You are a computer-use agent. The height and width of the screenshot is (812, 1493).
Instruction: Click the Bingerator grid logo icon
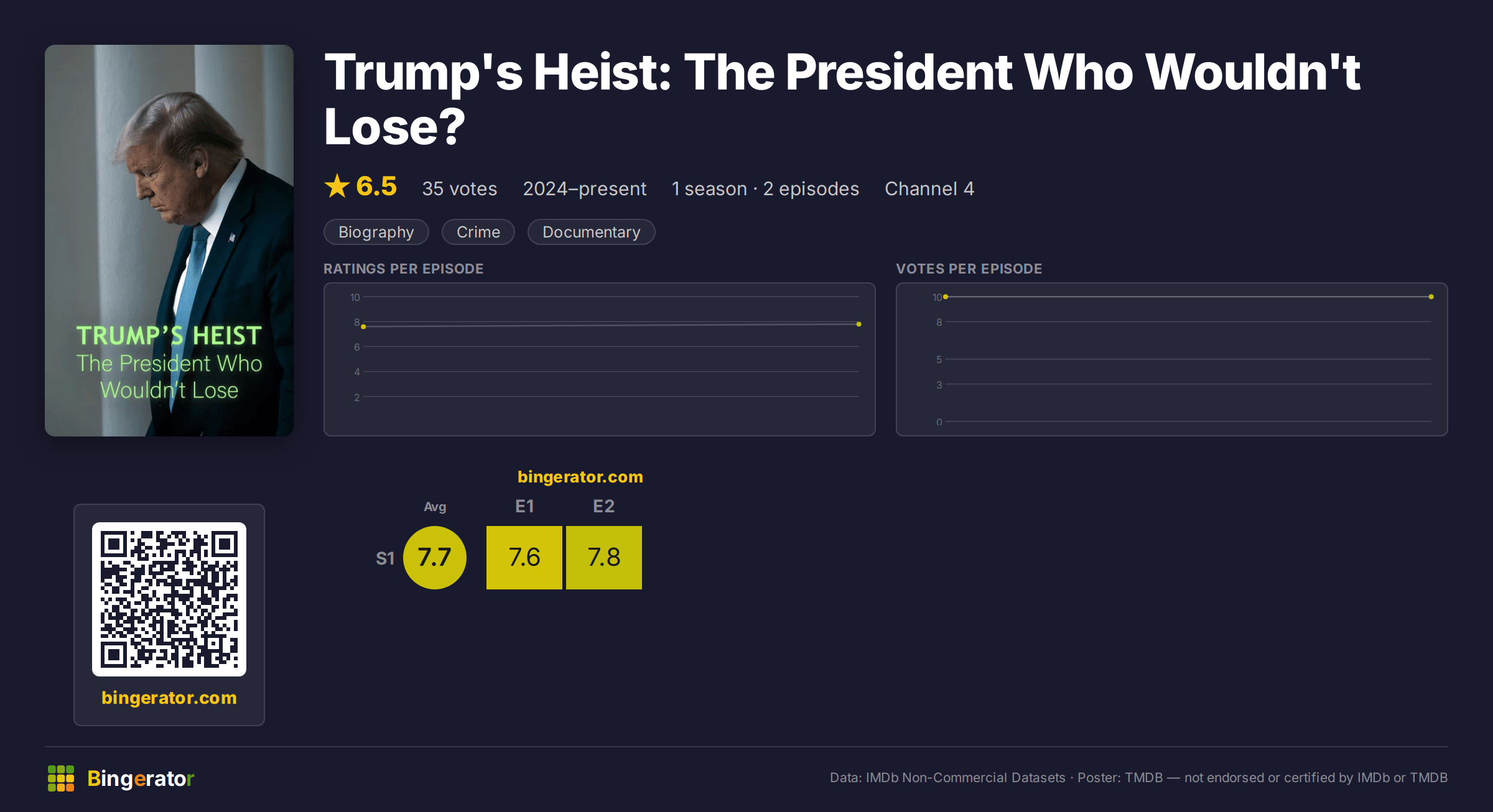pos(61,778)
